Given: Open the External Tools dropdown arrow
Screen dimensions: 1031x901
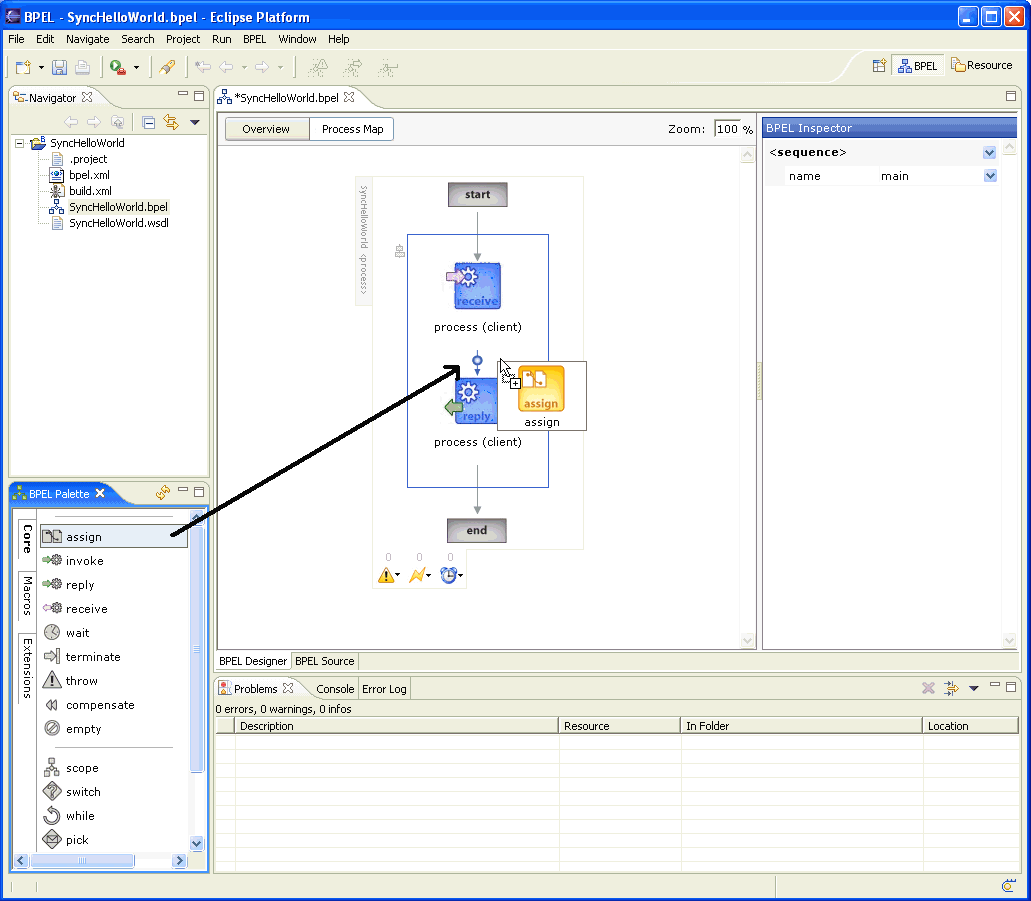Looking at the screenshot, I should tap(137, 67).
